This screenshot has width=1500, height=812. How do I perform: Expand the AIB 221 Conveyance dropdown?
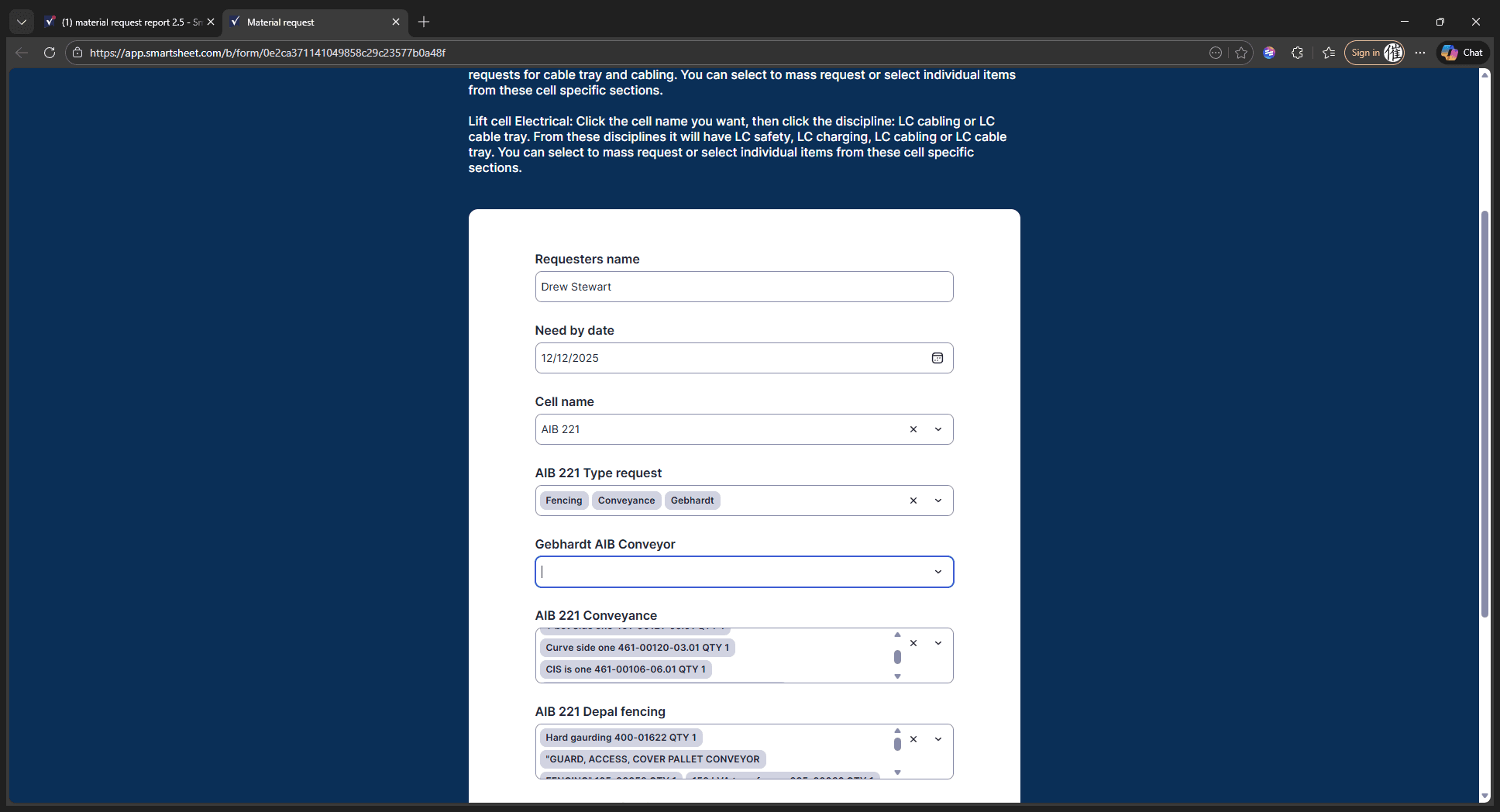pos(938,643)
